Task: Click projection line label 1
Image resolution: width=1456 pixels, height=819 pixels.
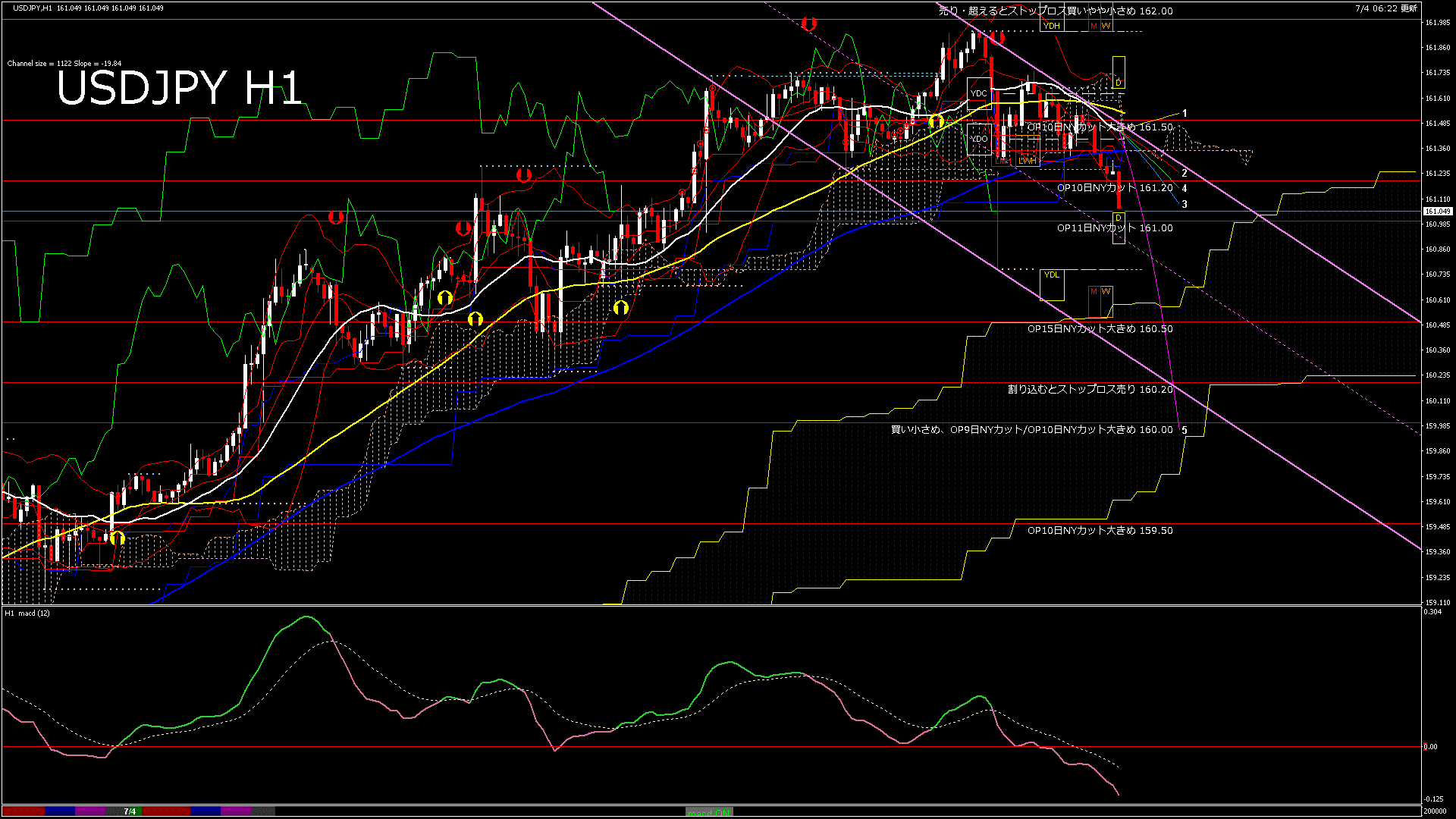Action: [x=1185, y=114]
